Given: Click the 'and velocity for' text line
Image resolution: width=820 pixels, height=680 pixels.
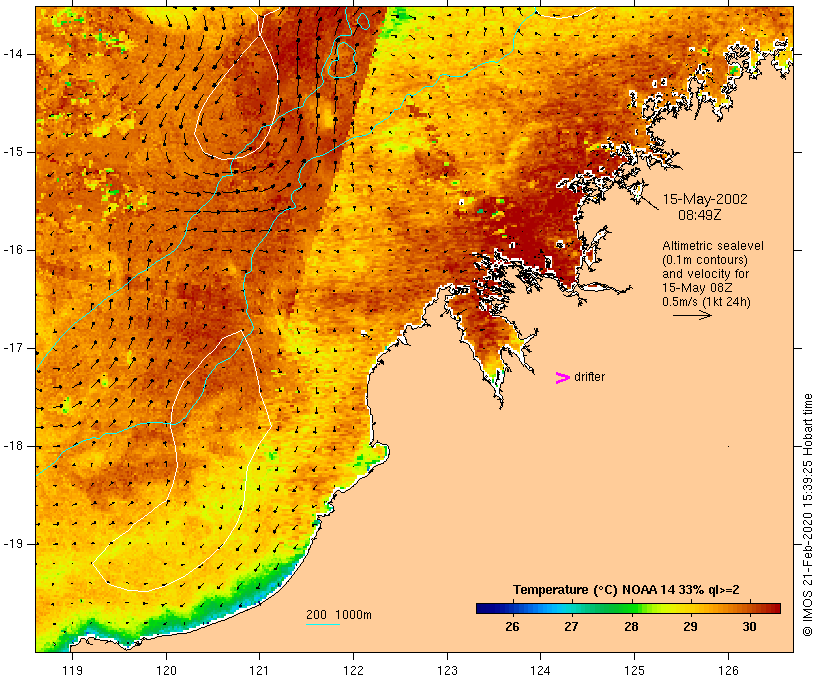Looking at the screenshot, I should click(705, 274).
